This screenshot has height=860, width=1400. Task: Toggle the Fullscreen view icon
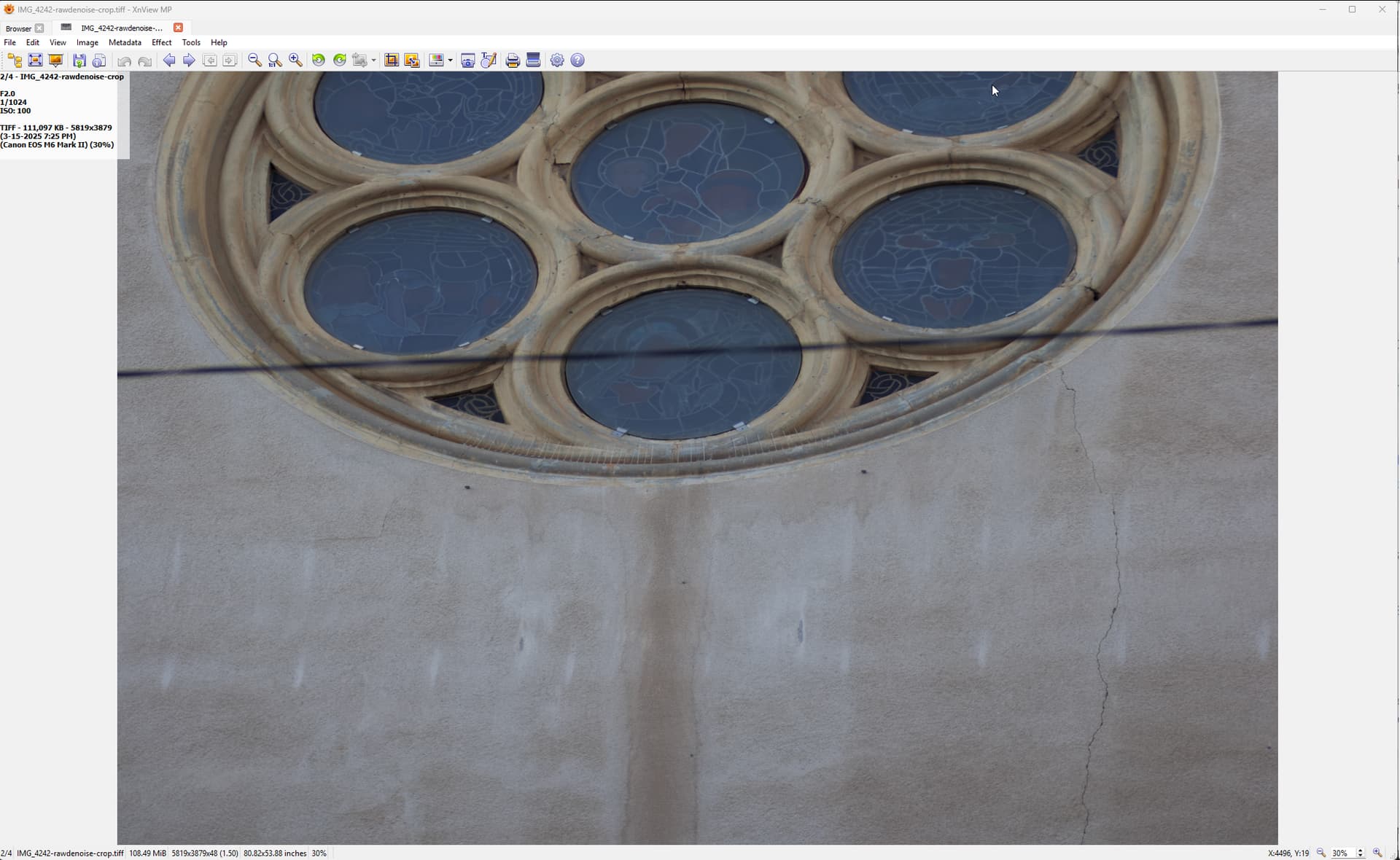(x=35, y=60)
